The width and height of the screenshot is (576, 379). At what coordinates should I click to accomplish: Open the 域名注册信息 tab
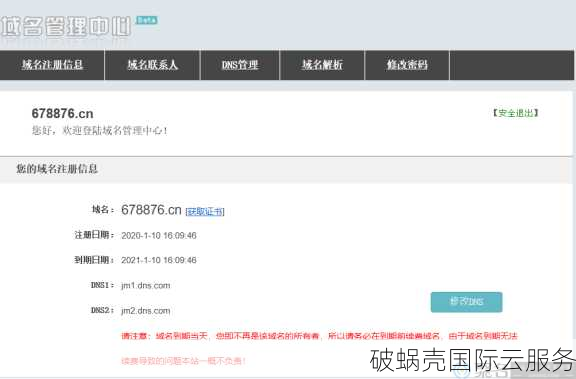52,65
